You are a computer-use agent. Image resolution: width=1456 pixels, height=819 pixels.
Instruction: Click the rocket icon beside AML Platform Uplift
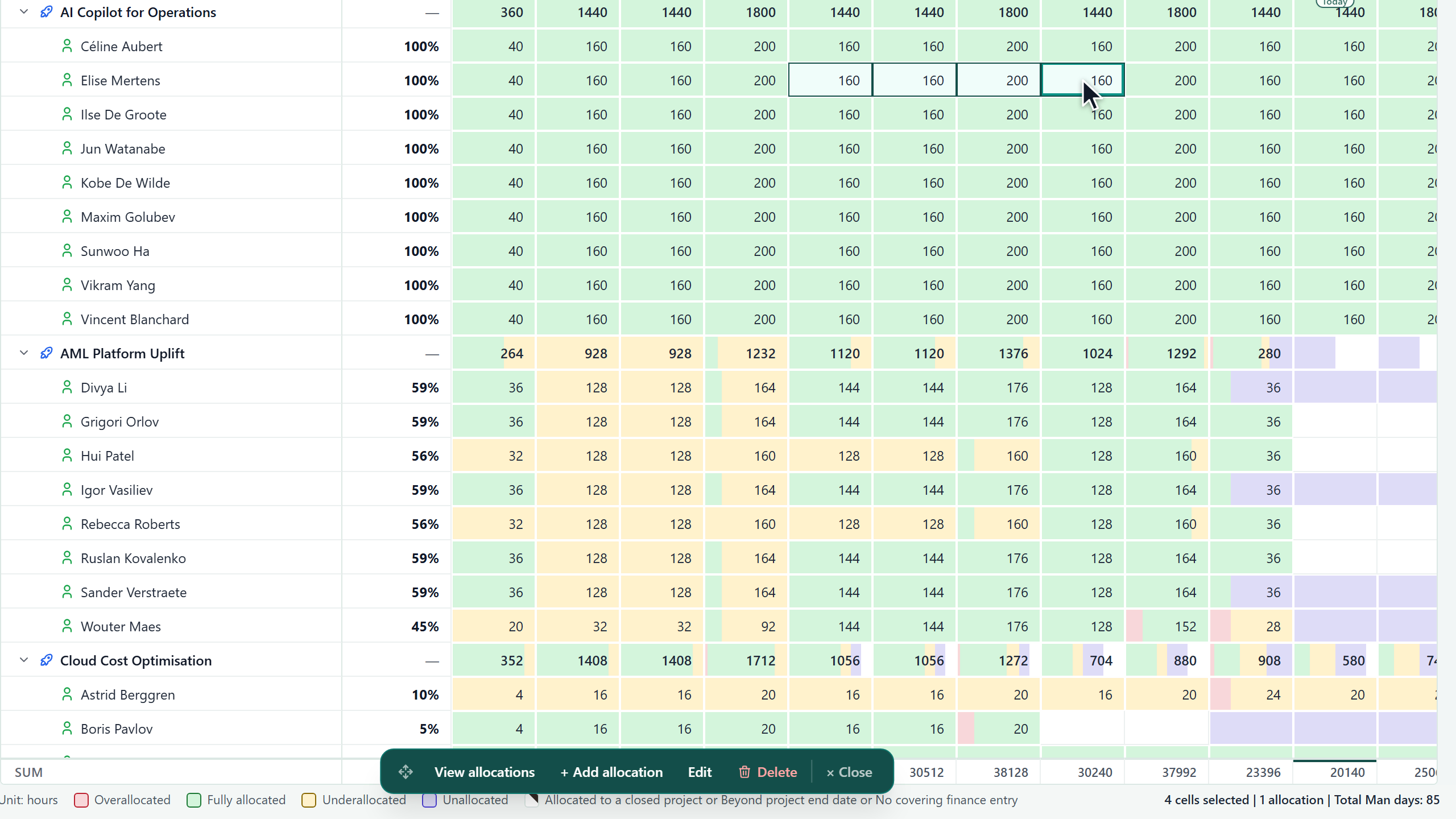47,353
